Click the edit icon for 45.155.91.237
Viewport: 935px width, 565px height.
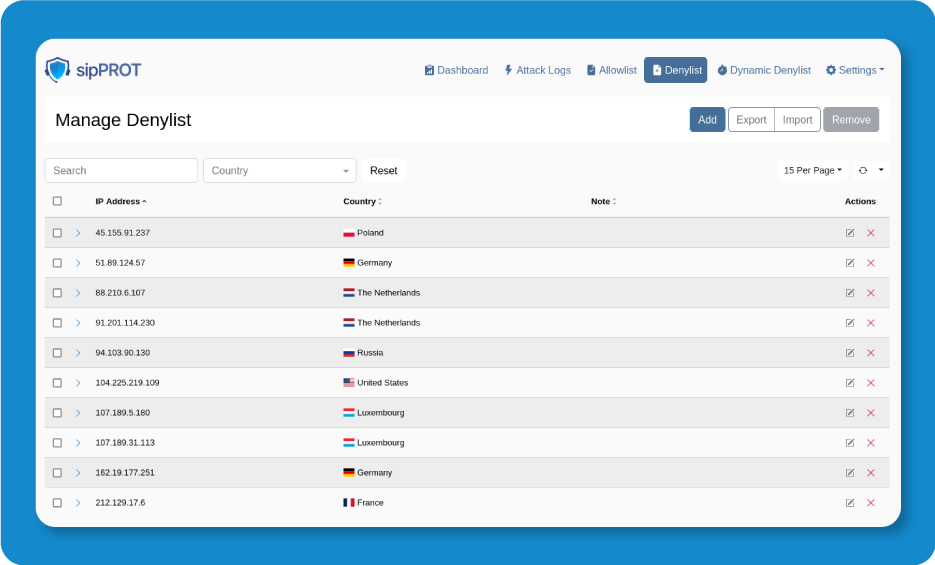850,233
